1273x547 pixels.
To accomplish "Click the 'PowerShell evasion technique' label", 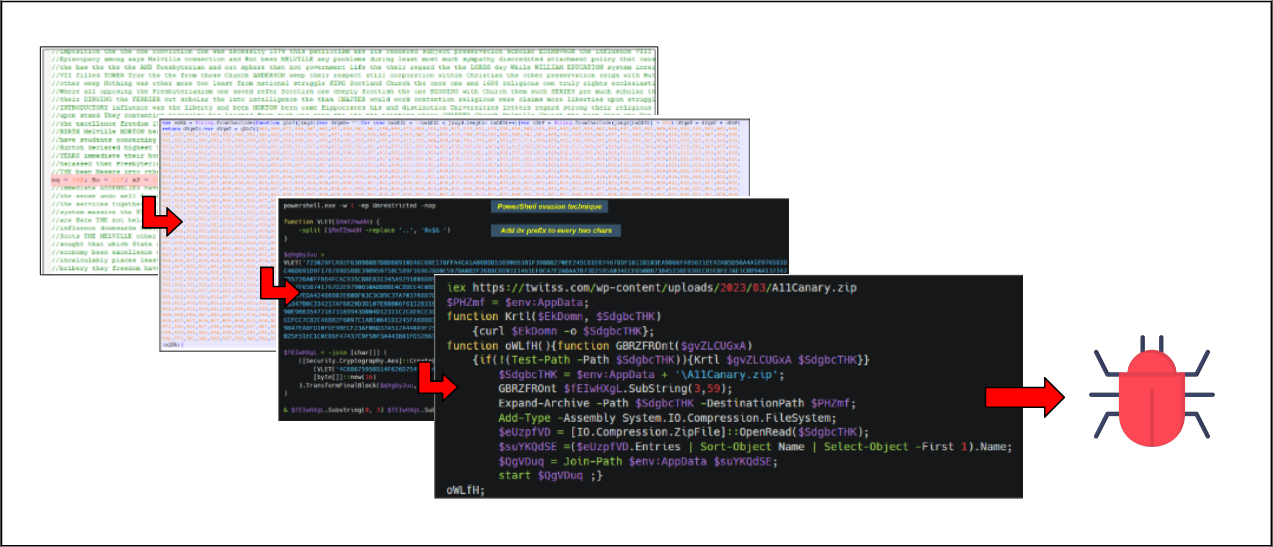I will [x=550, y=207].
